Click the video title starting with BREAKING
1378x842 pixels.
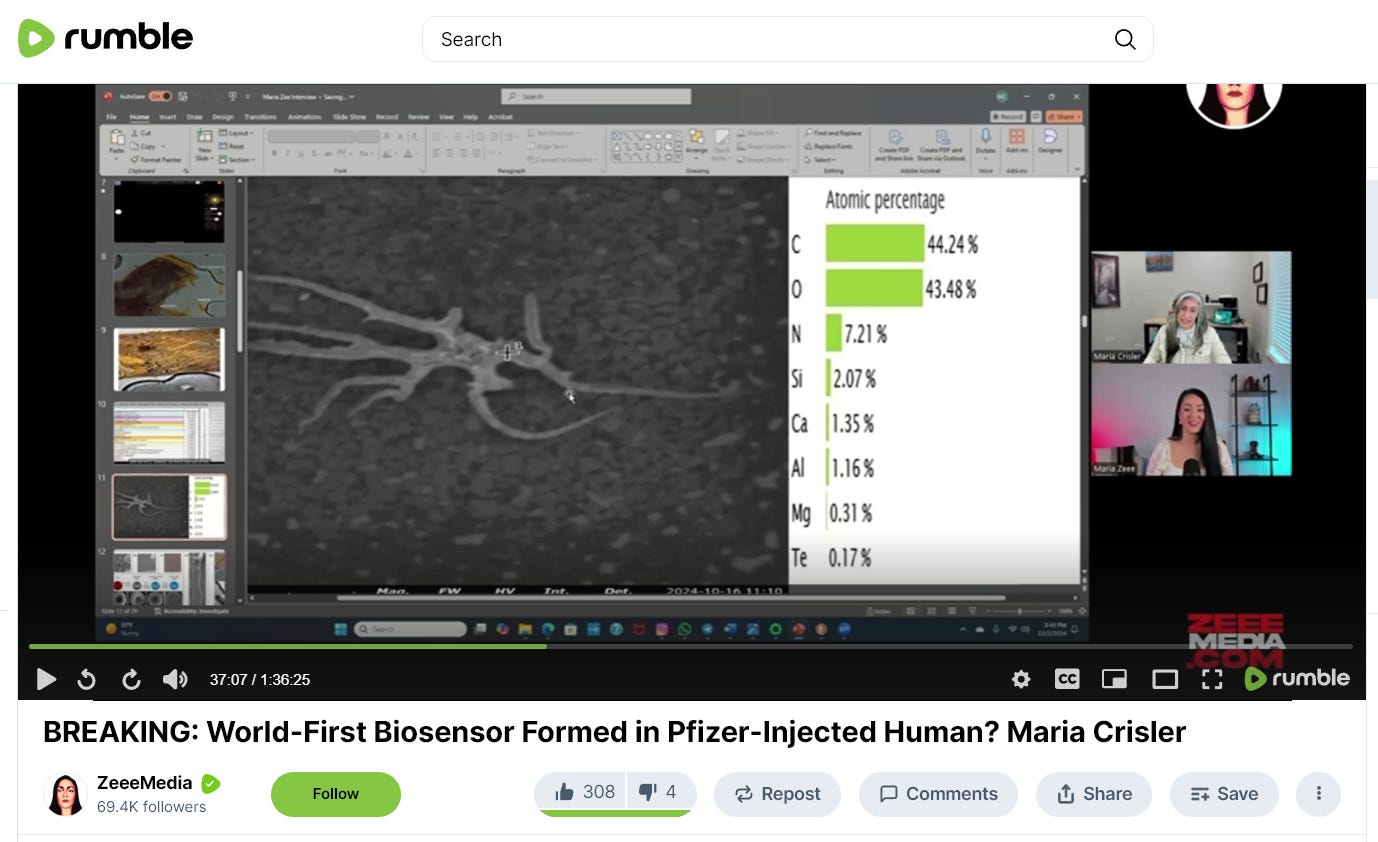[x=614, y=732]
